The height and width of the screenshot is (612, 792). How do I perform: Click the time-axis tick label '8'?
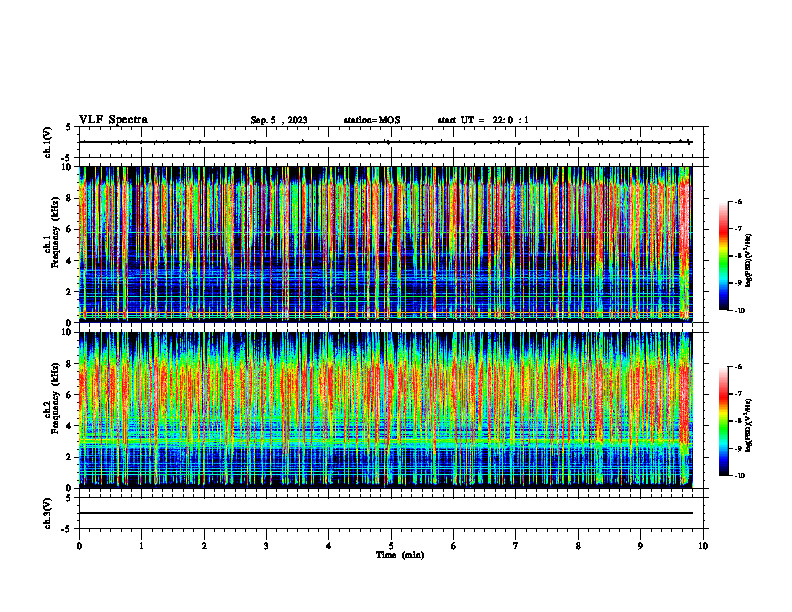(578, 546)
